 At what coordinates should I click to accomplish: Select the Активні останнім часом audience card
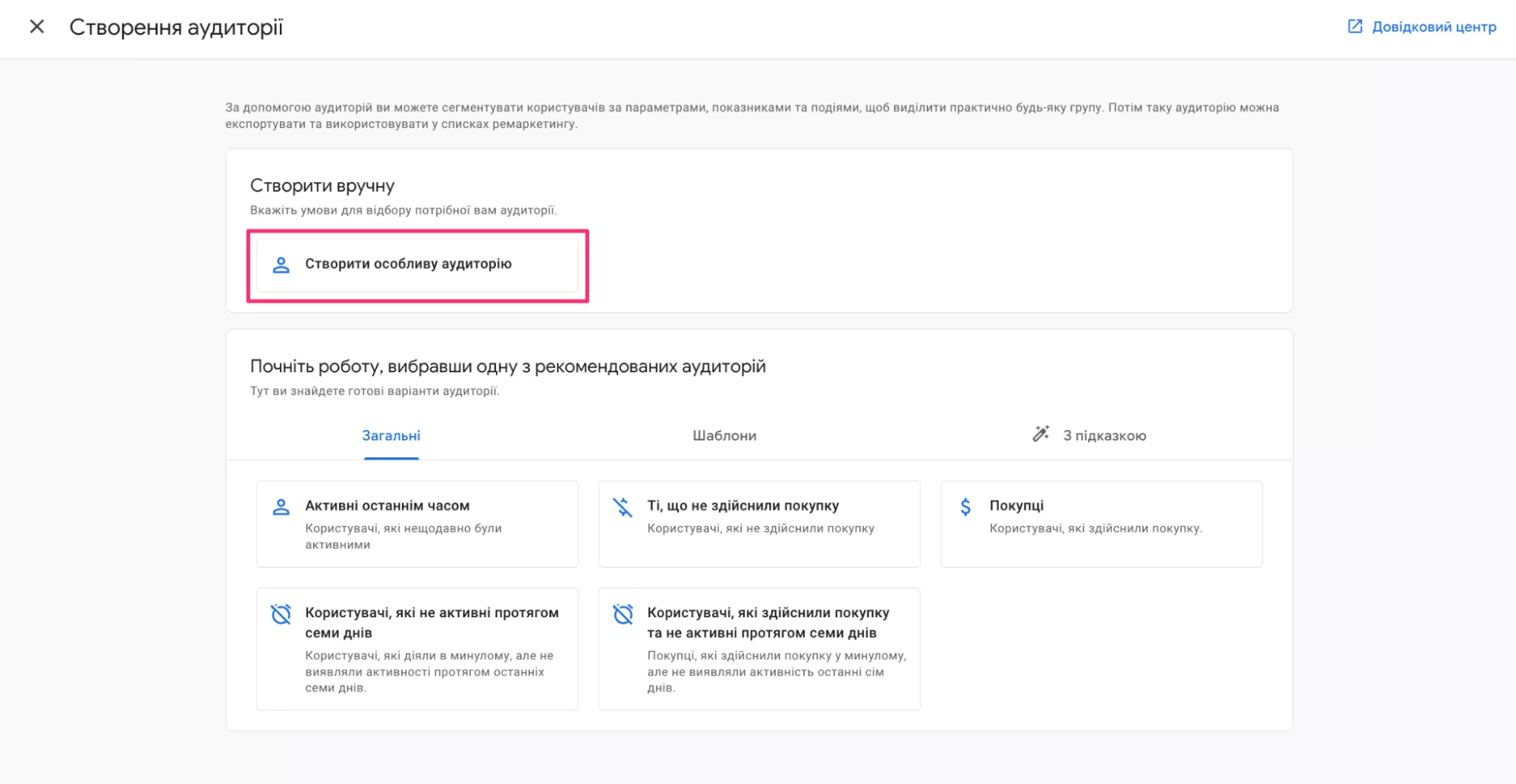pyautogui.click(x=417, y=524)
